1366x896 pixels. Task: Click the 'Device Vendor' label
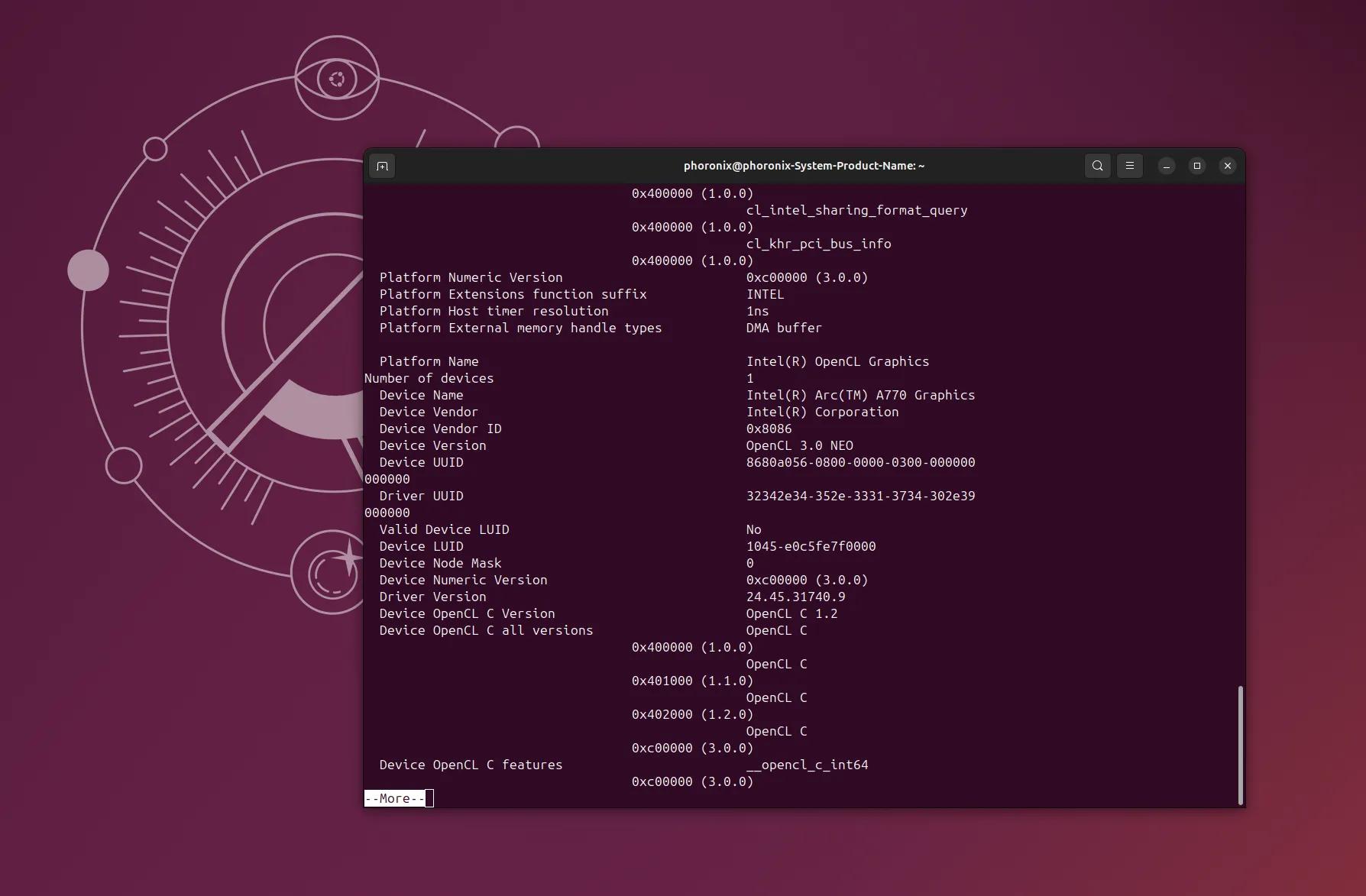click(429, 412)
